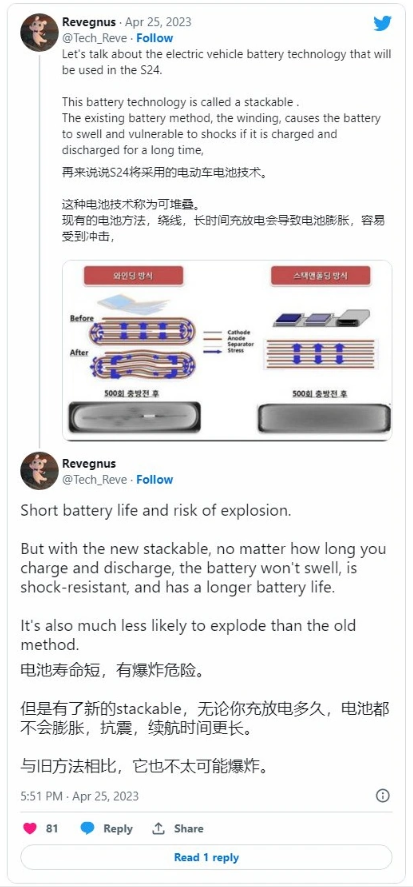The height and width of the screenshot is (887, 413).
Task: Follow @Tech_Reve in the second tweet
Action: 154,479
